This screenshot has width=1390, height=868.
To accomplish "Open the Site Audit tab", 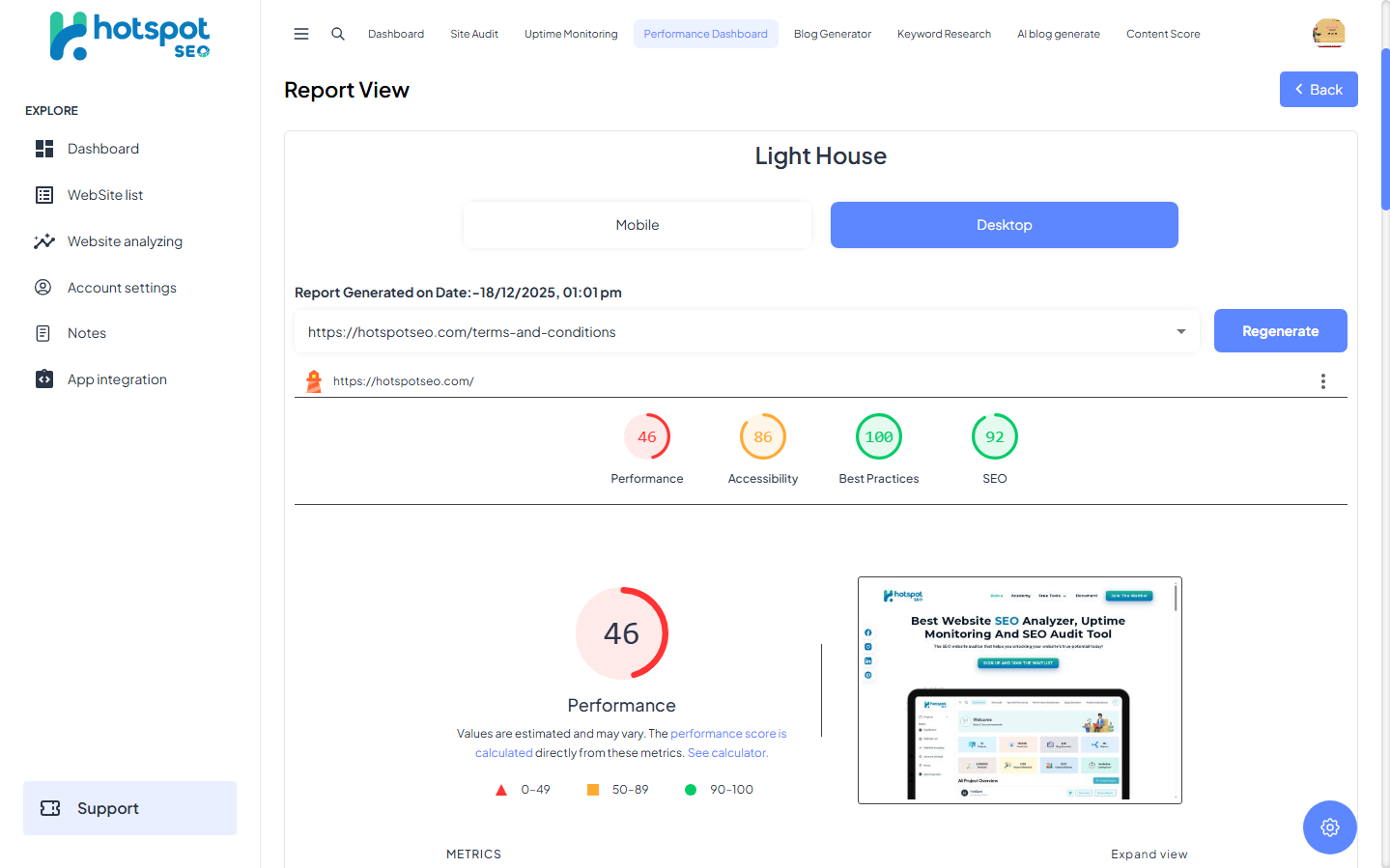I will click(474, 34).
